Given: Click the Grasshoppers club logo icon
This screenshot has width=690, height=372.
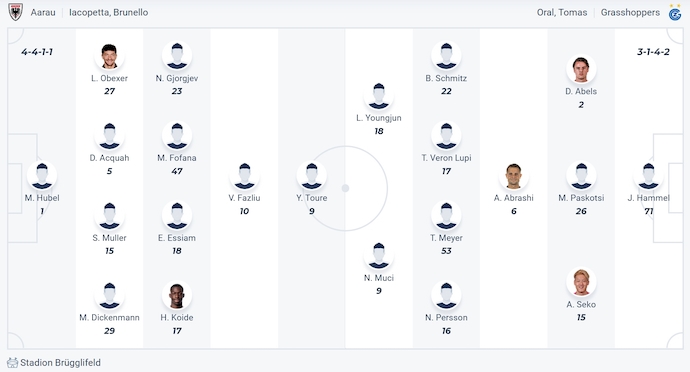Looking at the screenshot, I should point(675,12).
